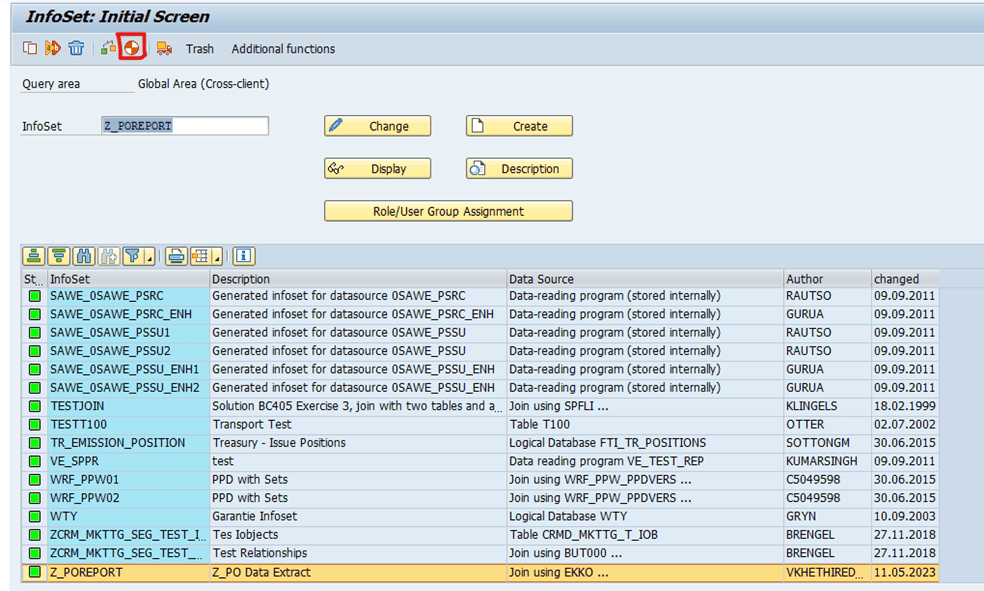
Task: Sort the list in ascending order
Action: pos(34,256)
